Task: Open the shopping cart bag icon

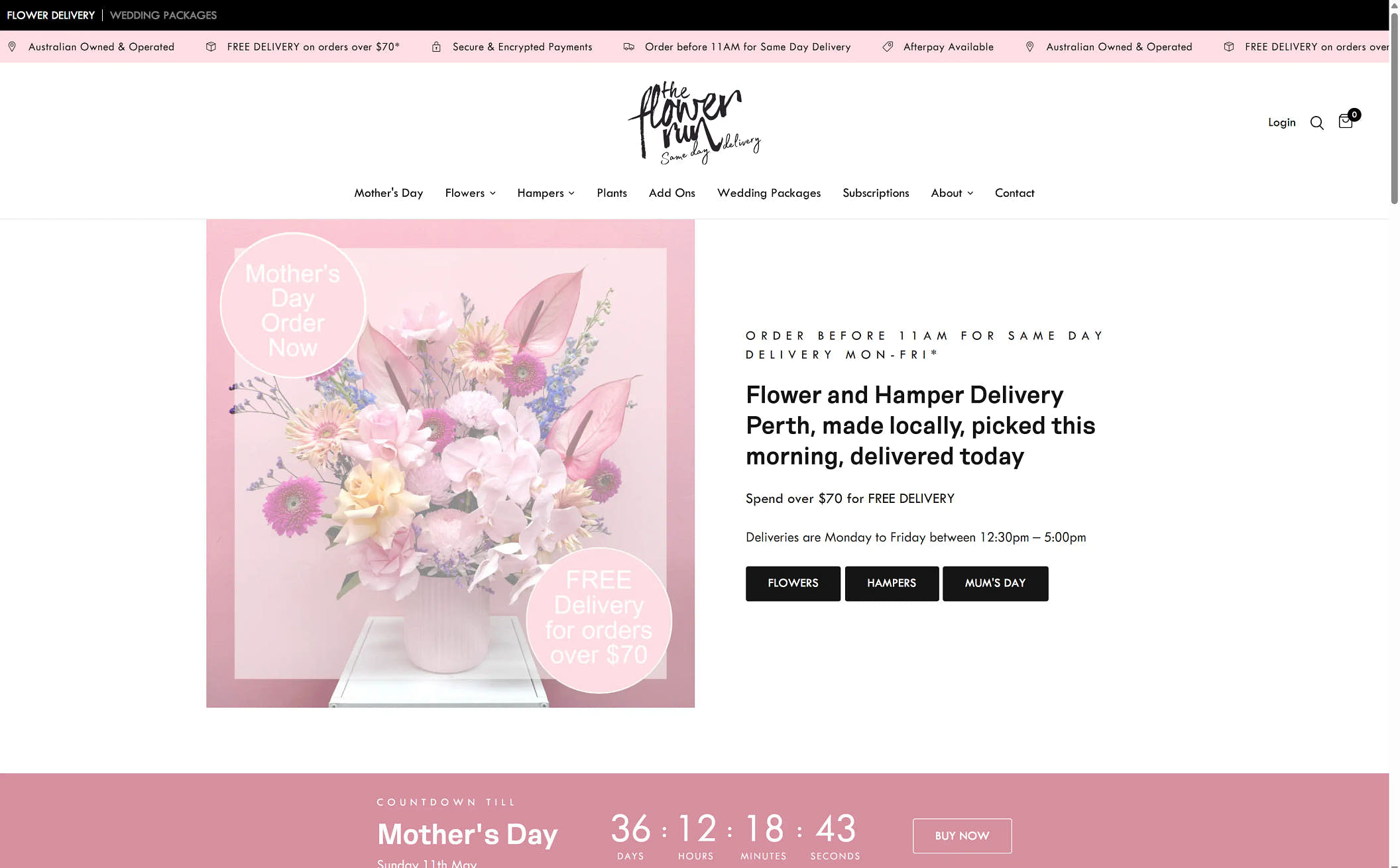Action: (1346, 121)
